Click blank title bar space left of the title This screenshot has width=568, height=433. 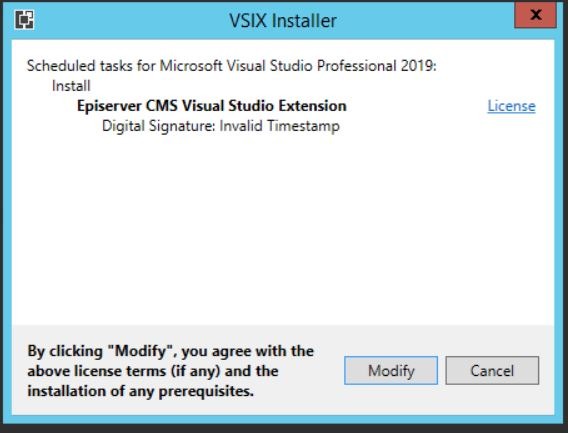130,21
